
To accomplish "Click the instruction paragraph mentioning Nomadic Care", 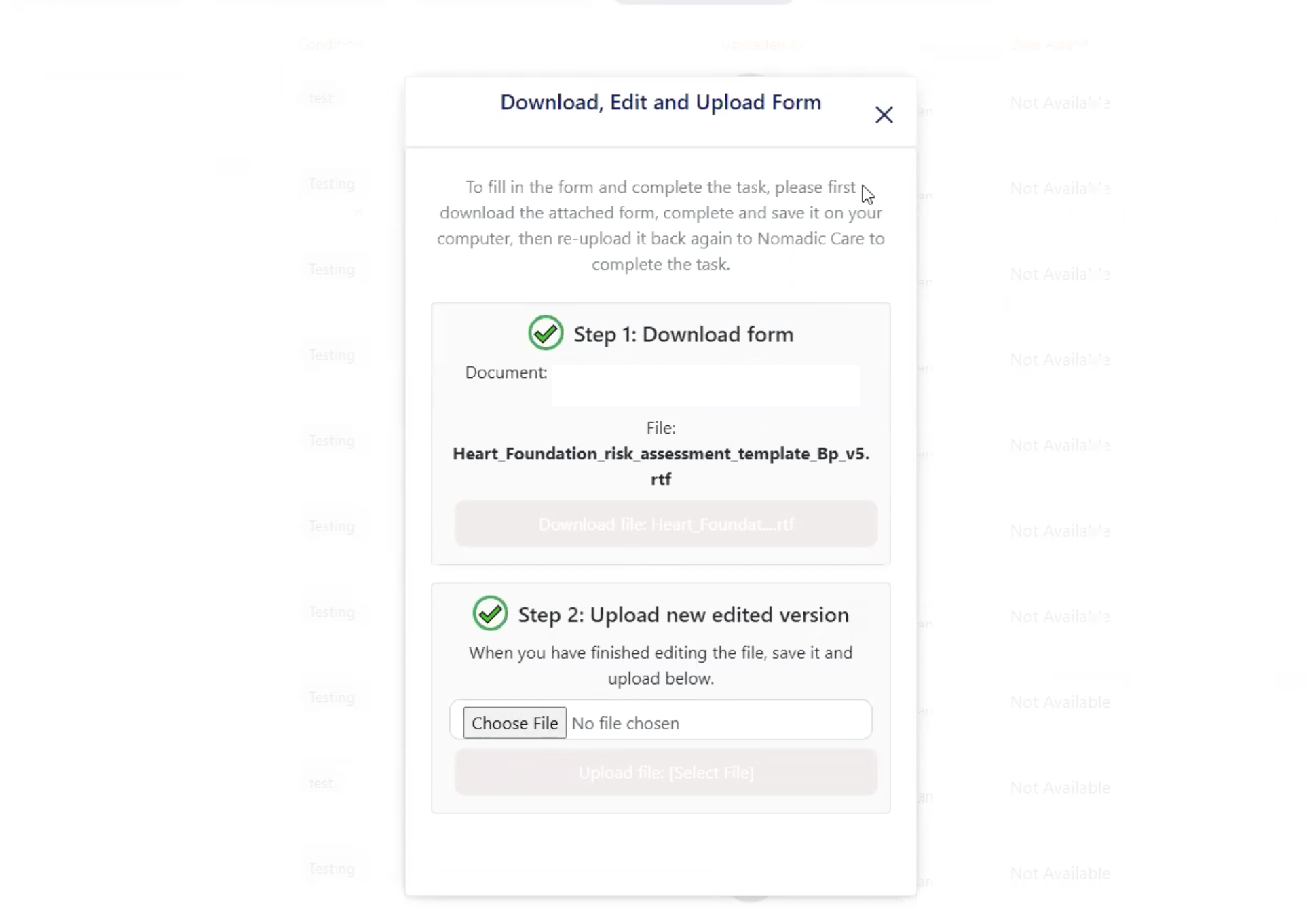I will pyautogui.click(x=660, y=225).
